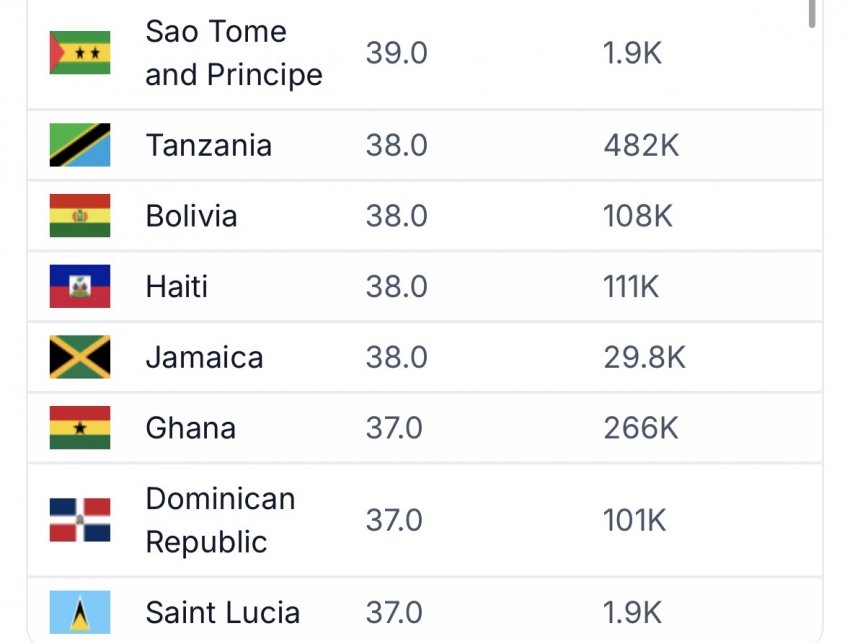
Task: Click the 39.0 value for Sao Tome
Action: pyautogui.click(x=396, y=53)
